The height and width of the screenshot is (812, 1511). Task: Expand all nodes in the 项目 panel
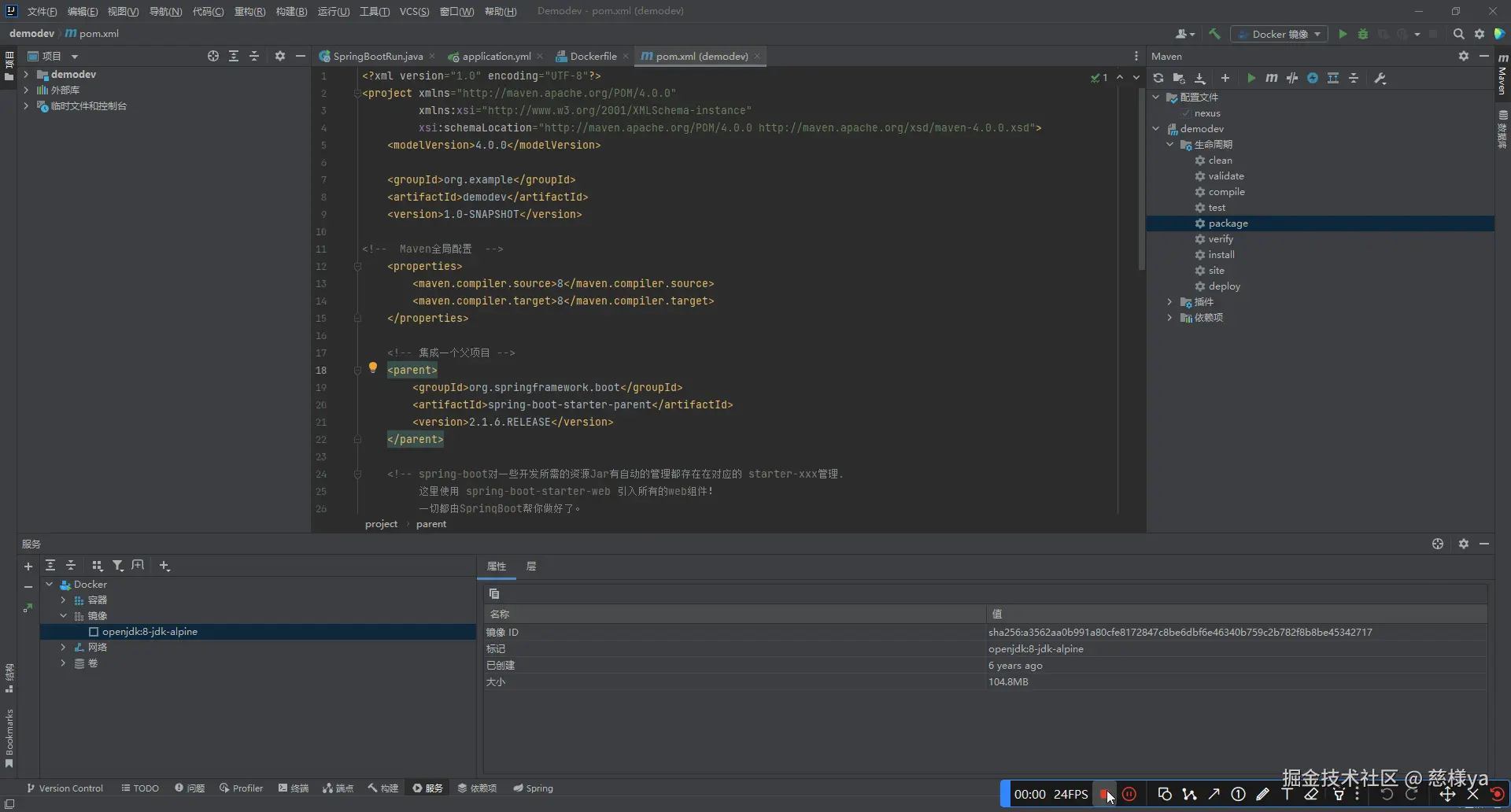click(x=234, y=56)
